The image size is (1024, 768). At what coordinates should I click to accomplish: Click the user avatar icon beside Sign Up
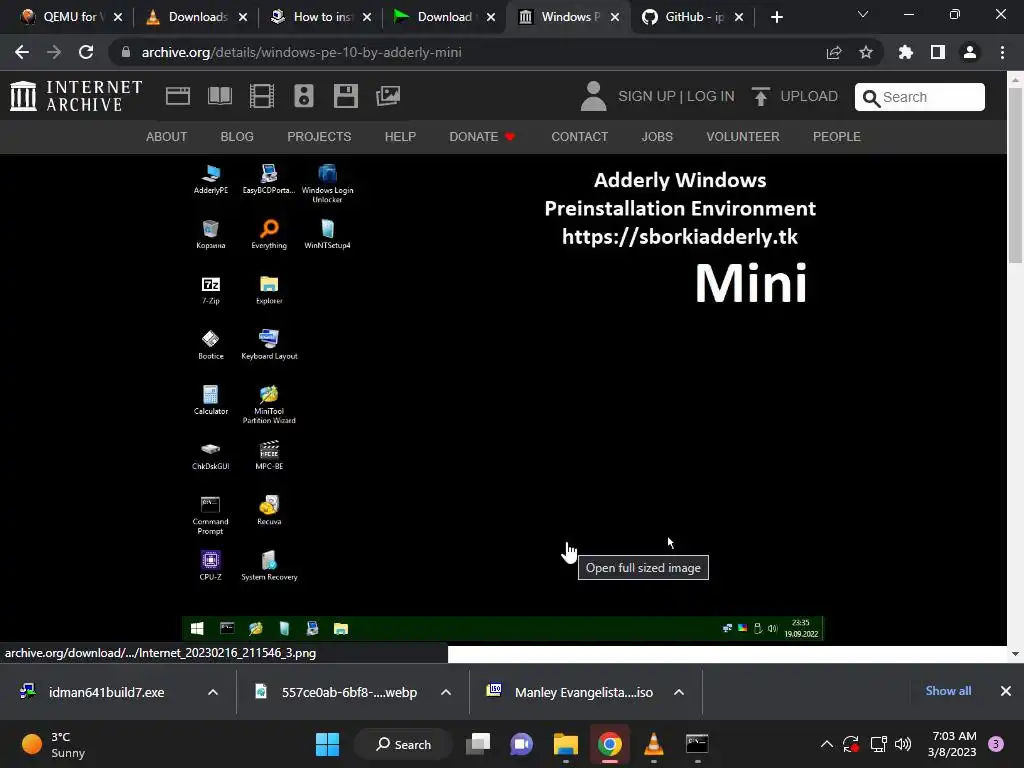594,96
